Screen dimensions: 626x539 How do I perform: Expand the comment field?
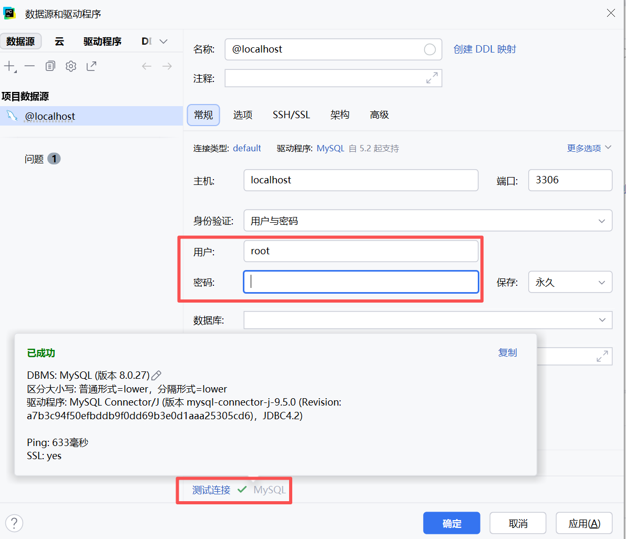point(432,78)
